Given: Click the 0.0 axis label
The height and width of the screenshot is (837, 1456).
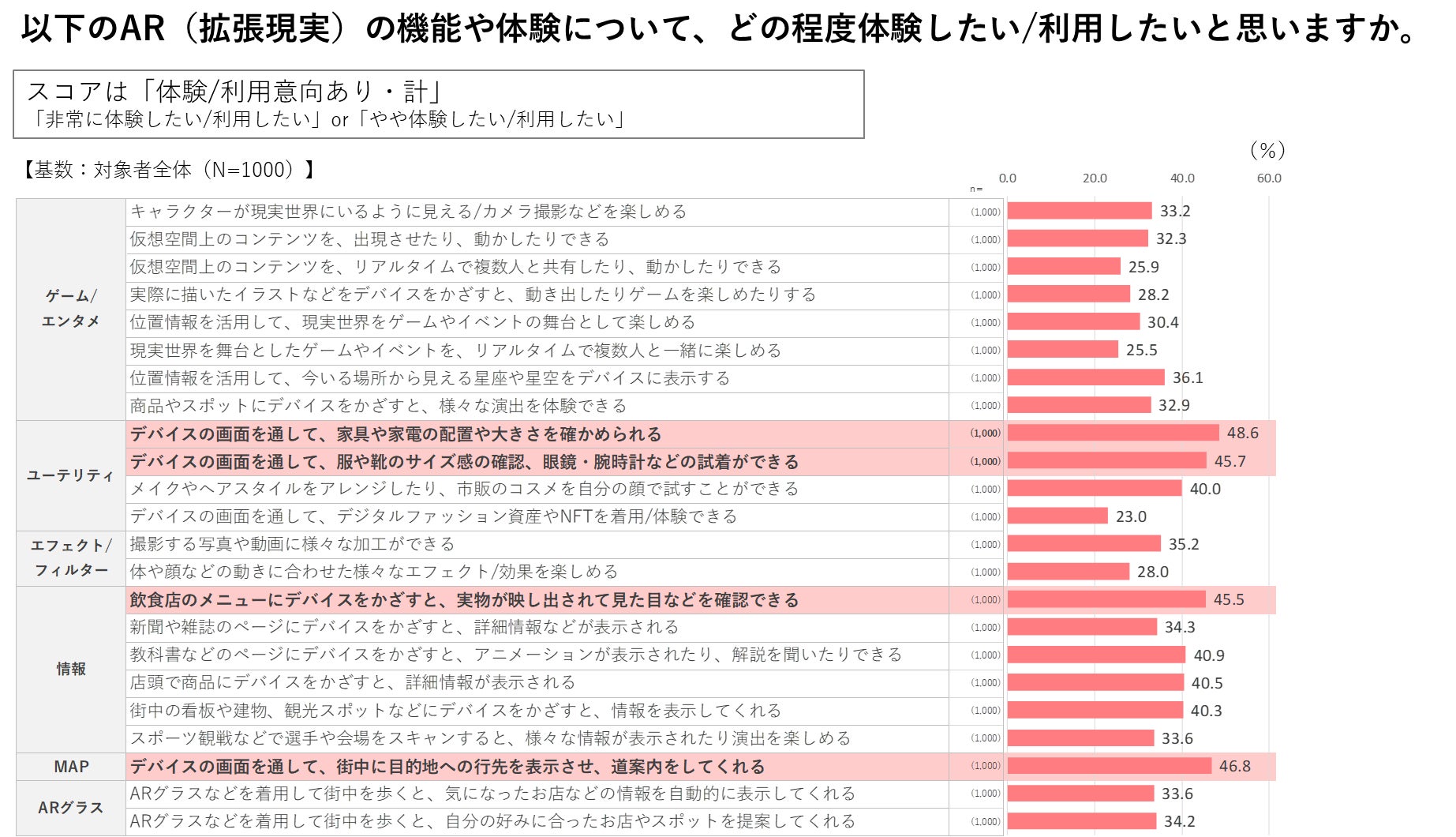Looking at the screenshot, I should pyautogui.click(x=1008, y=178).
